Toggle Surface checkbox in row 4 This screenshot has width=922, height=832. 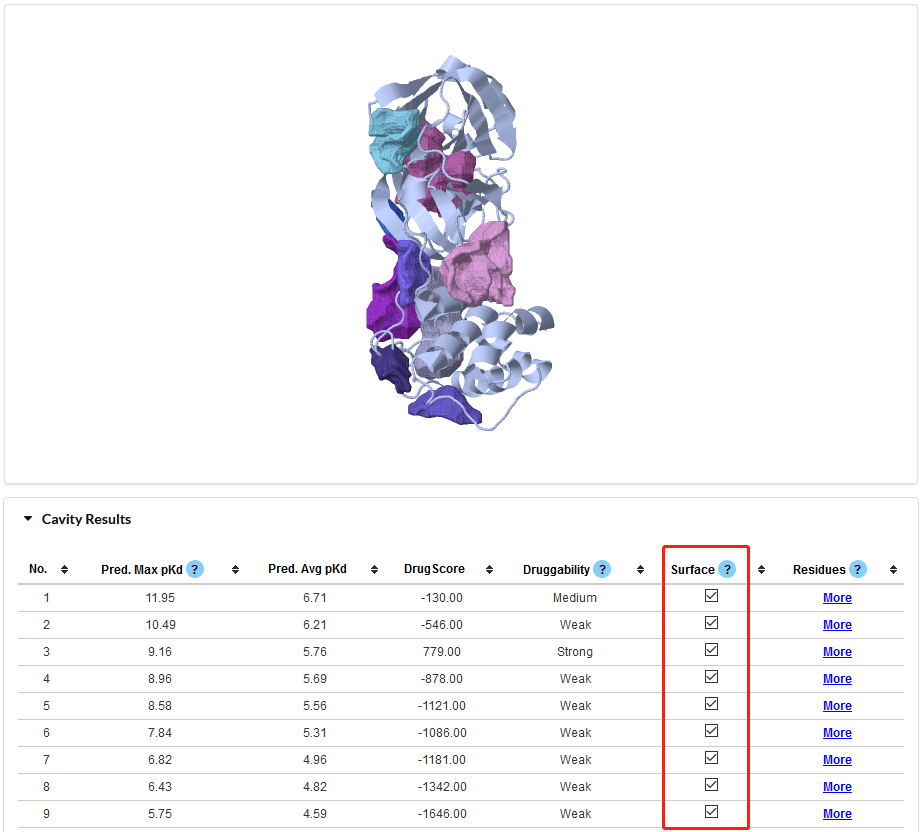click(711, 677)
